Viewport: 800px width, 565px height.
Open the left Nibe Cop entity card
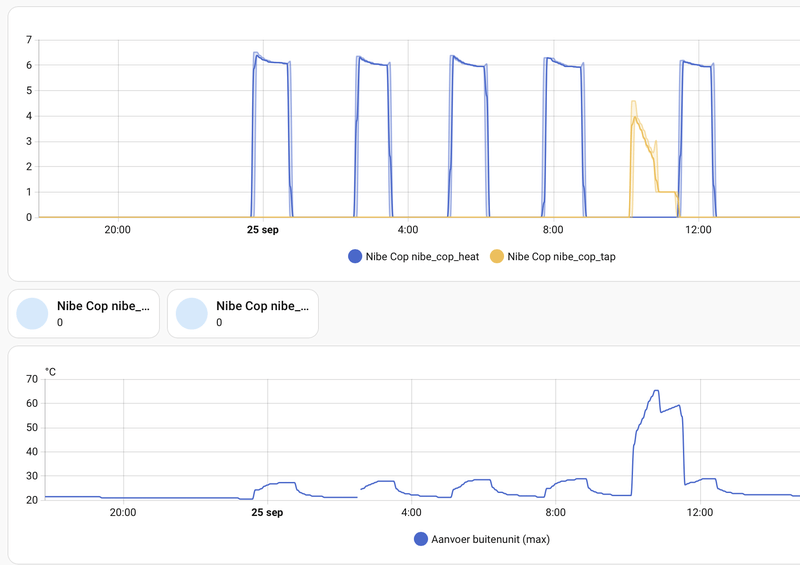coord(84,314)
